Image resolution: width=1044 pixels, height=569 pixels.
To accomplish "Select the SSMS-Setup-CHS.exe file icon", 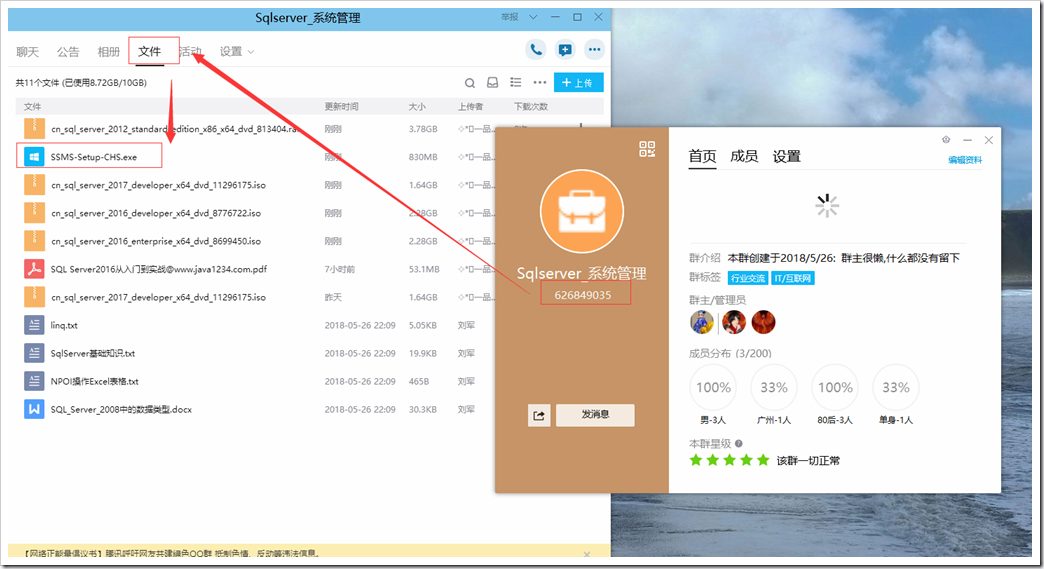I will [x=35, y=157].
